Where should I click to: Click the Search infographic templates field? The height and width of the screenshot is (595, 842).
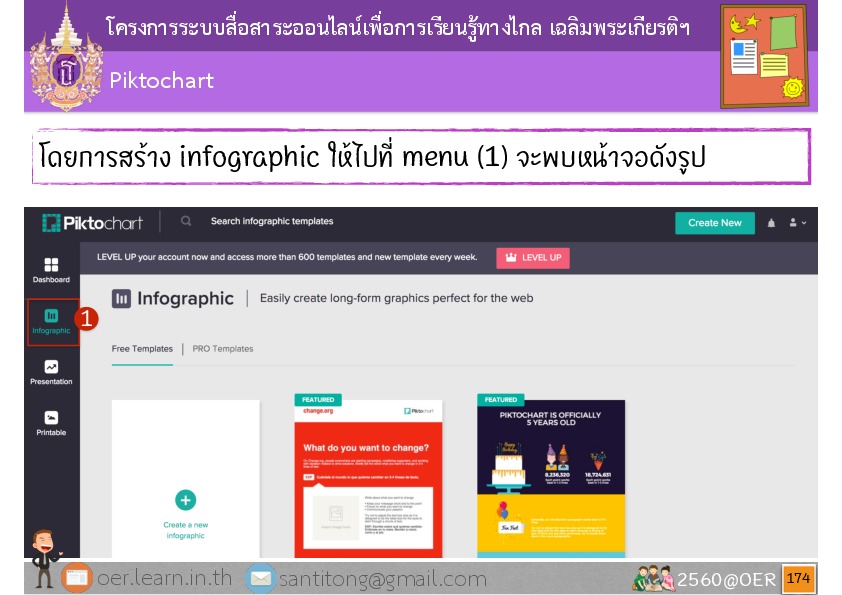point(272,221)
